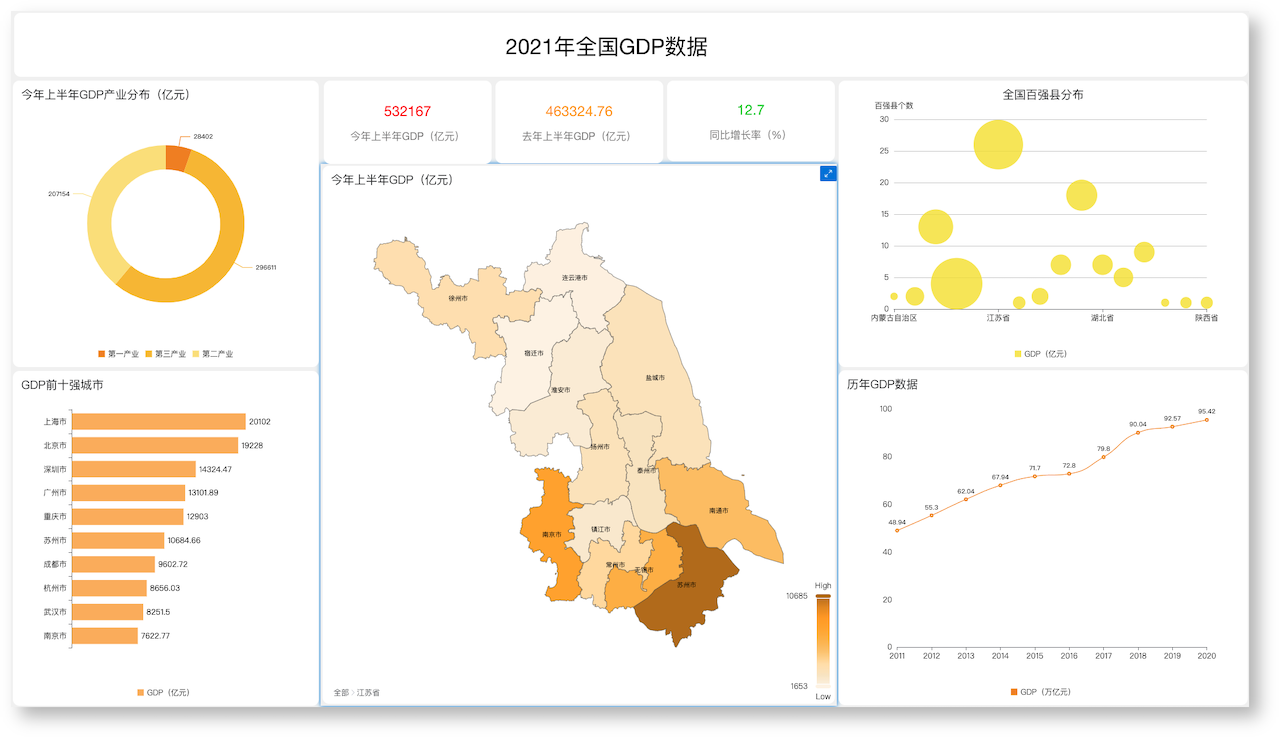
Task: Select 江苏省 in the map breadcrumb
Action: tap(368, 692)
